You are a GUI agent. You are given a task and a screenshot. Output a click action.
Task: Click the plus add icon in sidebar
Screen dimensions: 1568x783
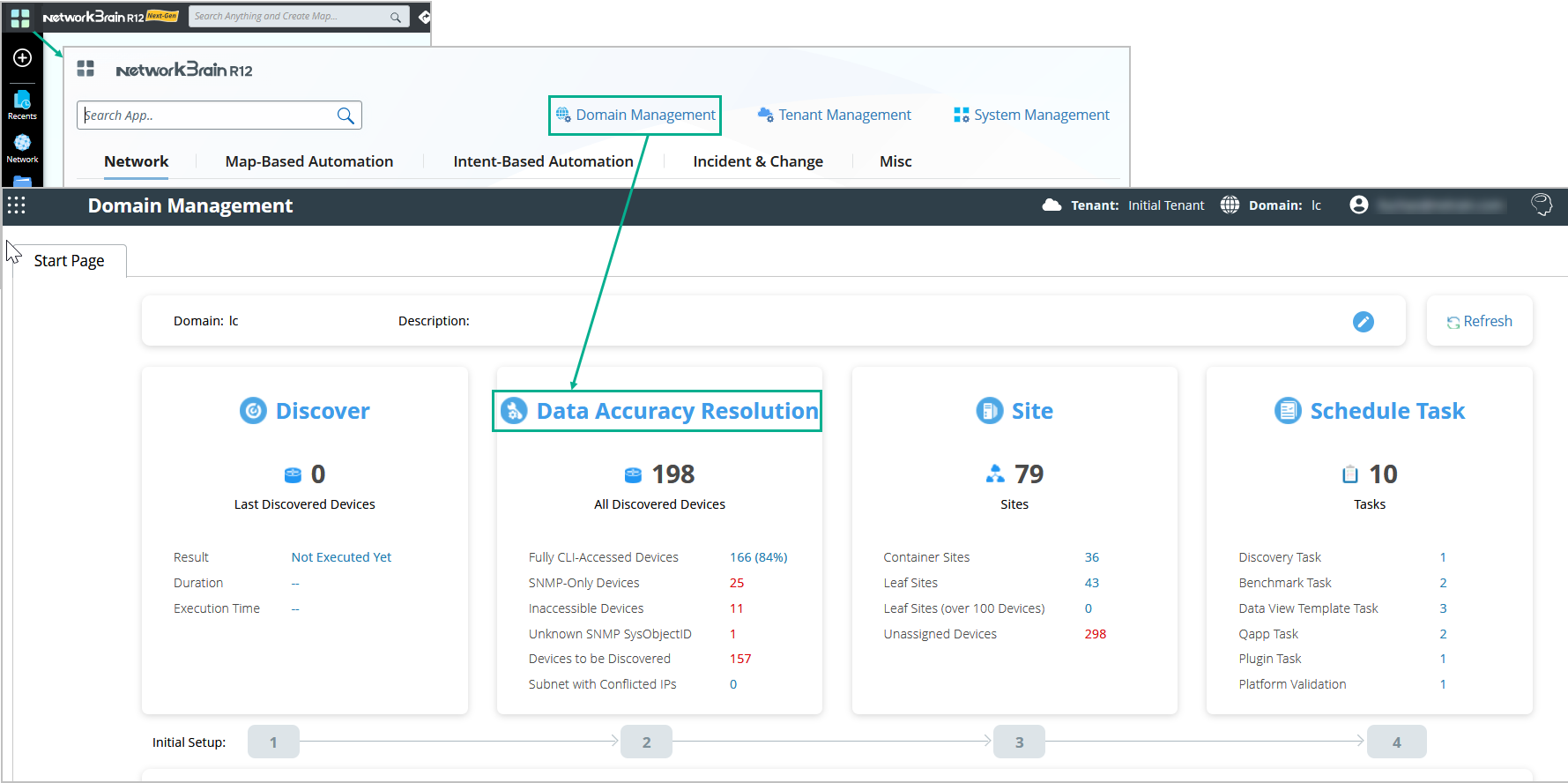coord(22,58)
